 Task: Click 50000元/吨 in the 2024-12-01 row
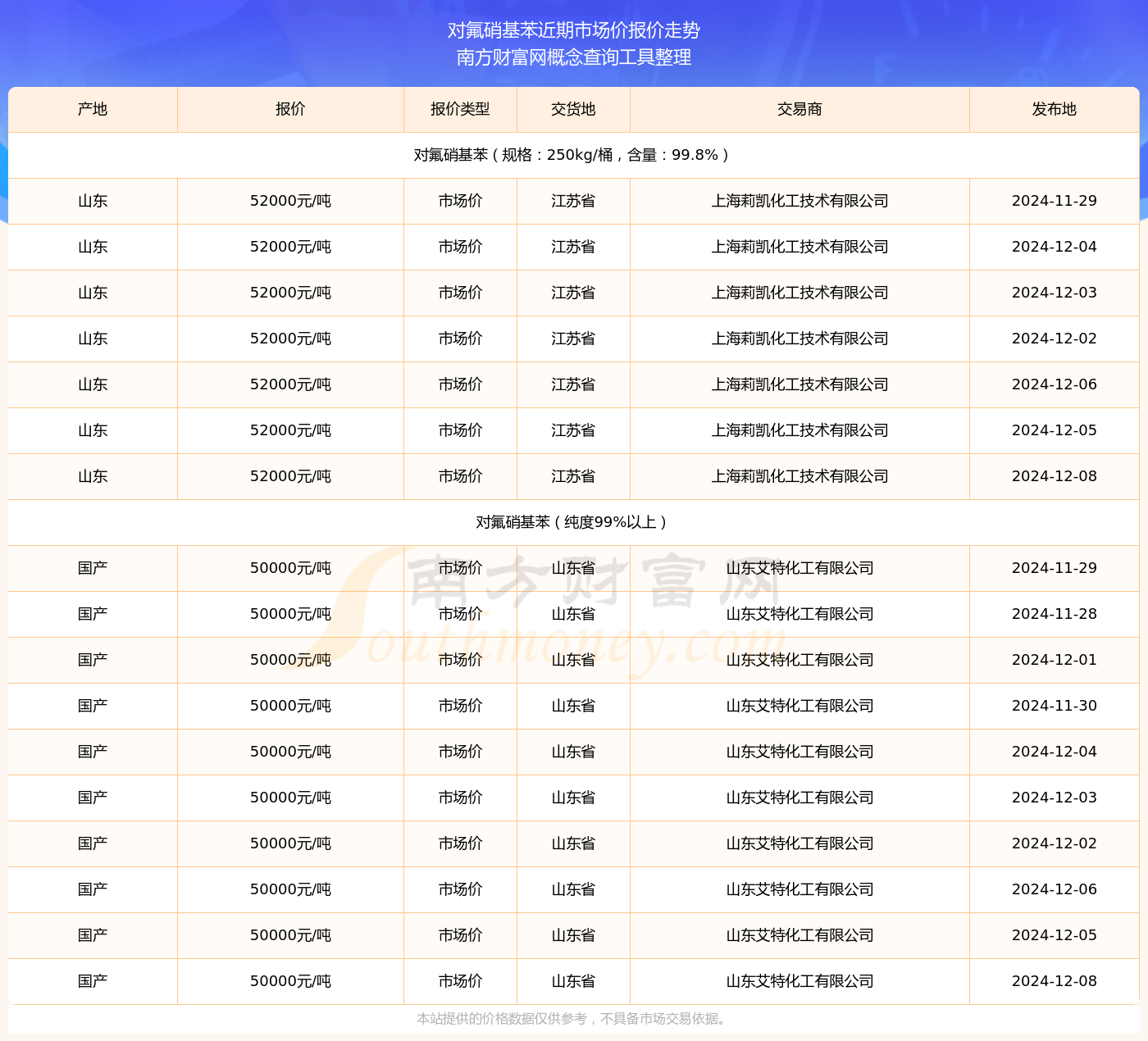click(290, 660)
